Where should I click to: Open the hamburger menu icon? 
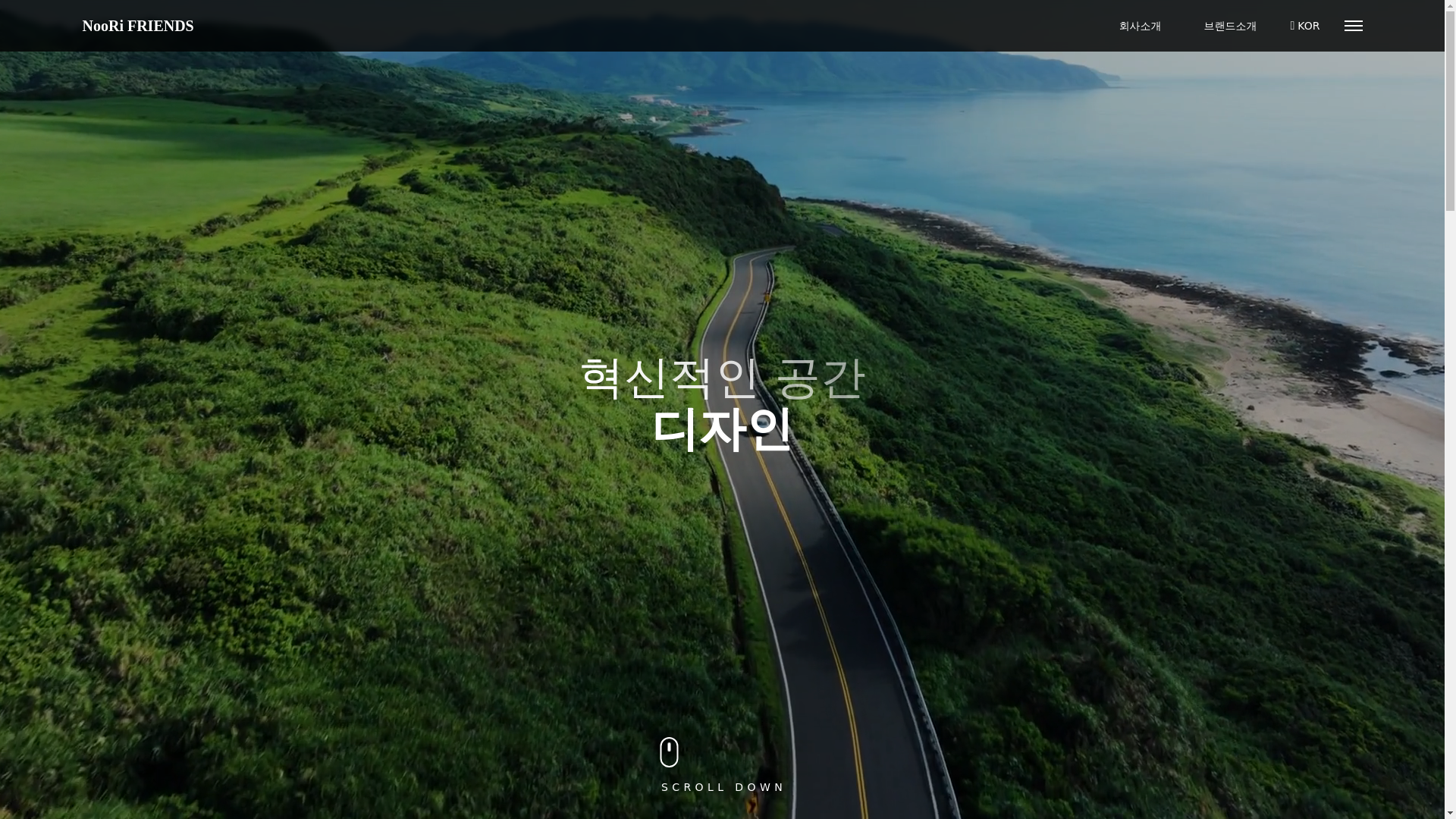[x=1353, y=26]
